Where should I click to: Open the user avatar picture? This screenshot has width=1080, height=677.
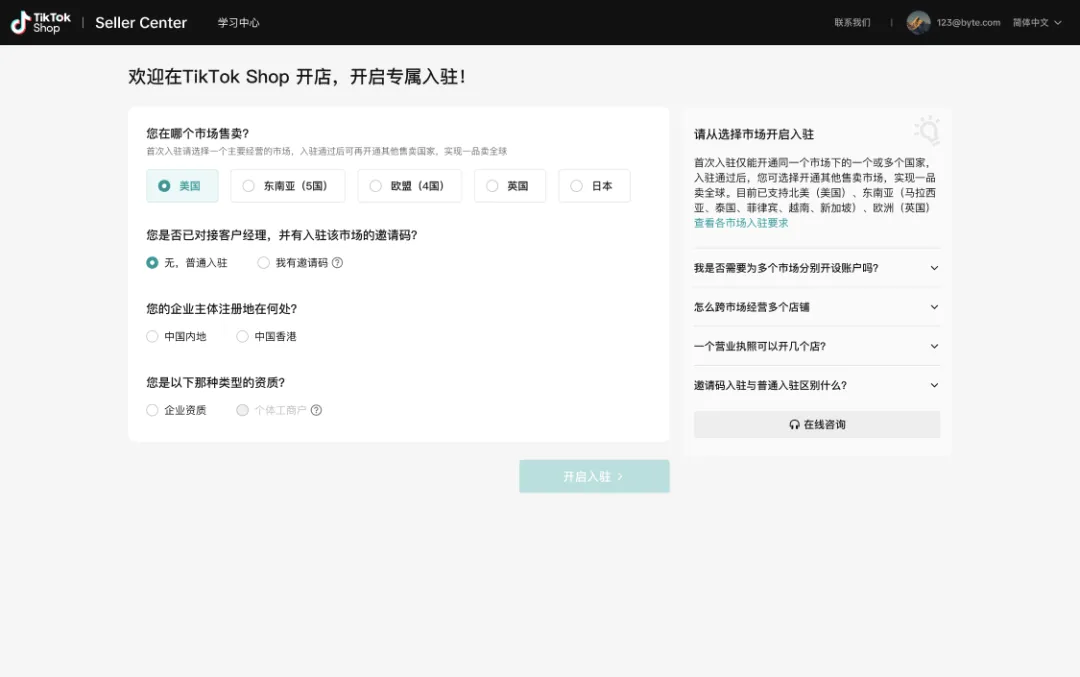(918, 23)
